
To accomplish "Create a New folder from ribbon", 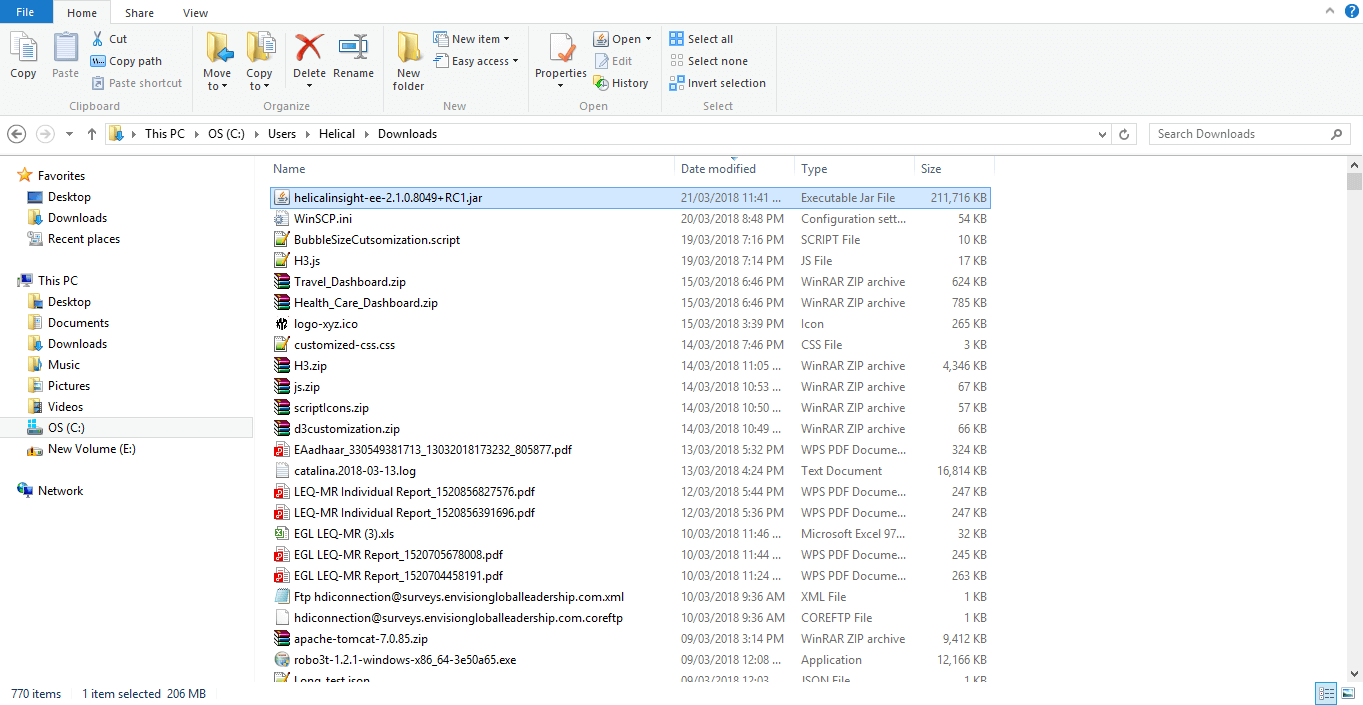I will 408,61.
